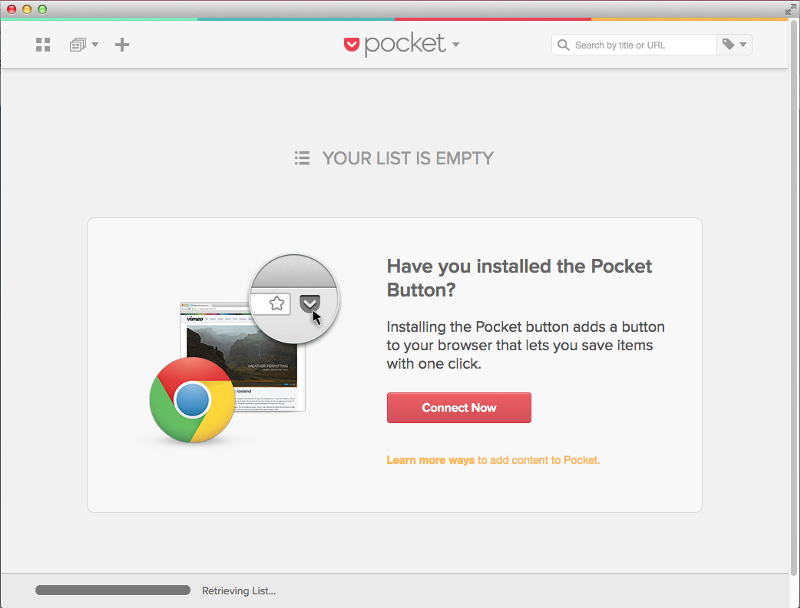This screenshot has height=608, width=800.
Task: Switch to the tile grid view
Action: (43, 45)
